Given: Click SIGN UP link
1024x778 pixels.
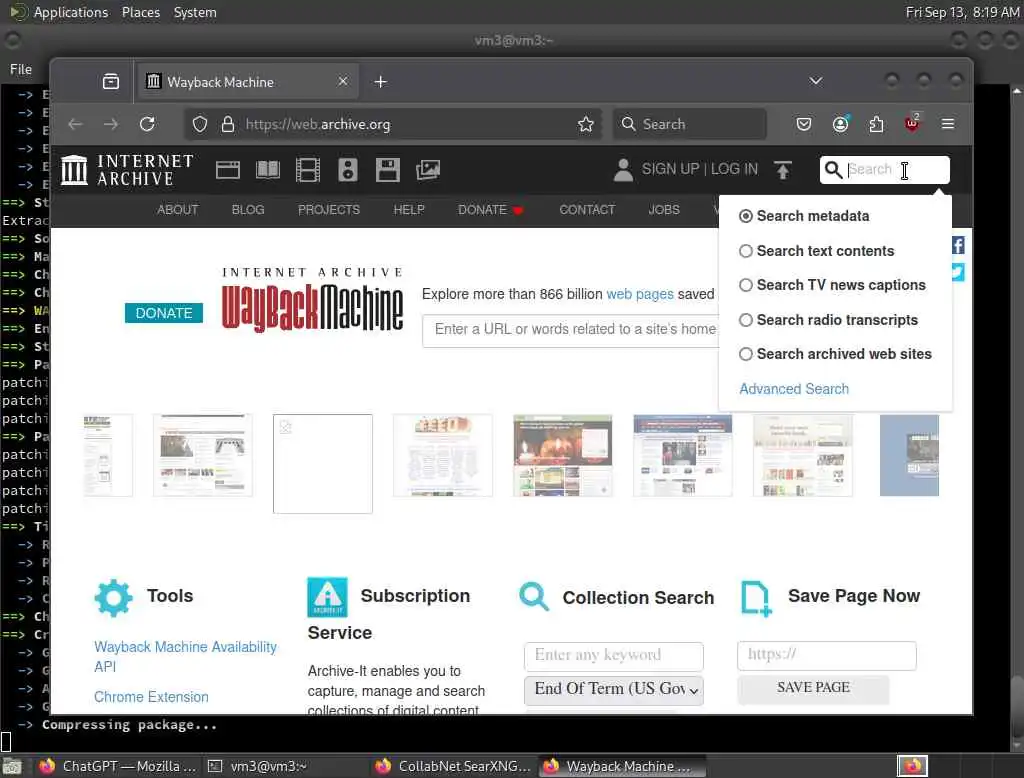Looking at the screenshot, I should pyautogui.click(x=671, y=169).
